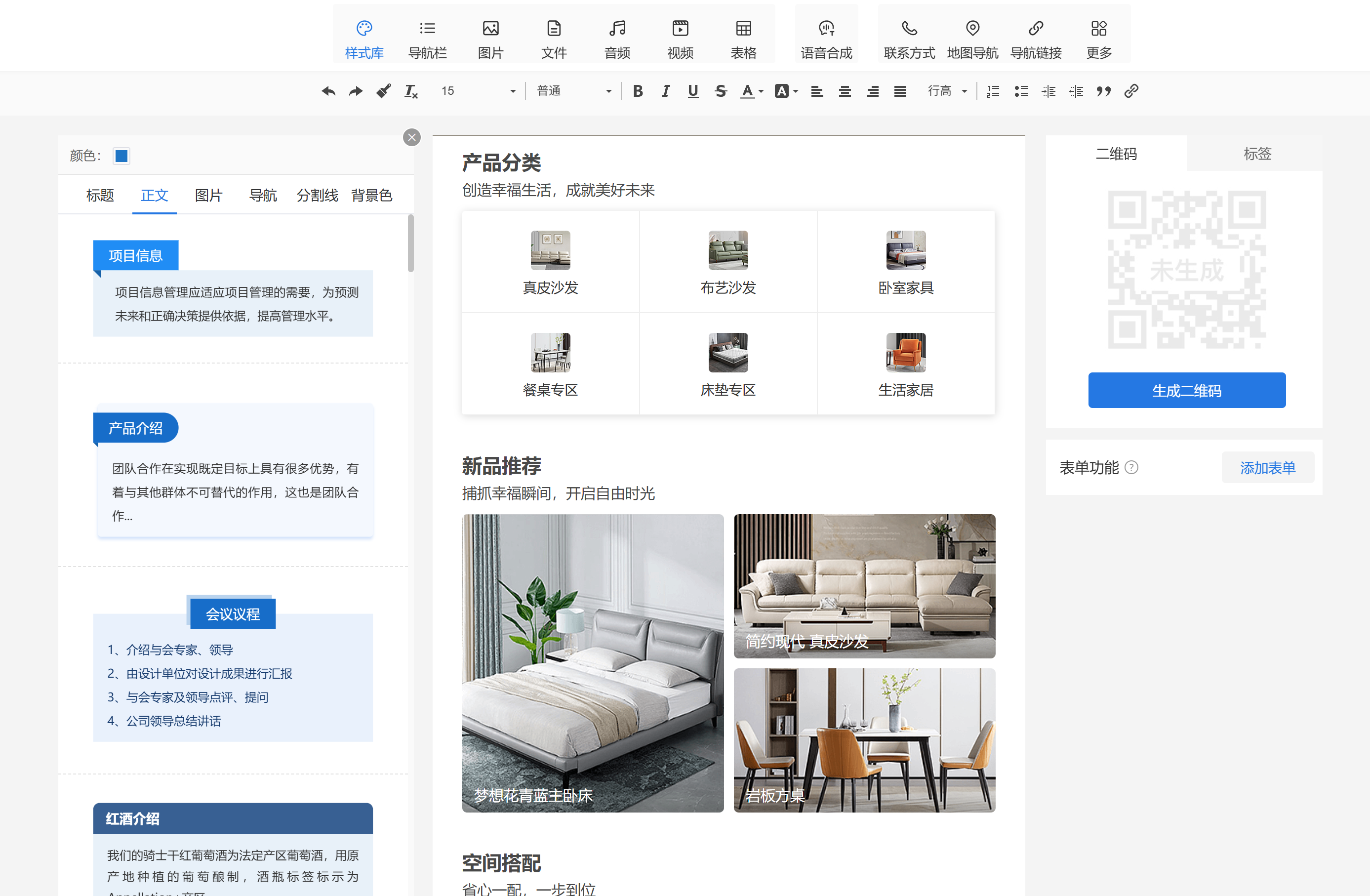Image resolution: width=1370 pixels, height=896 pixels.
Task: Toggle italic text style
Action: [665, 91]
